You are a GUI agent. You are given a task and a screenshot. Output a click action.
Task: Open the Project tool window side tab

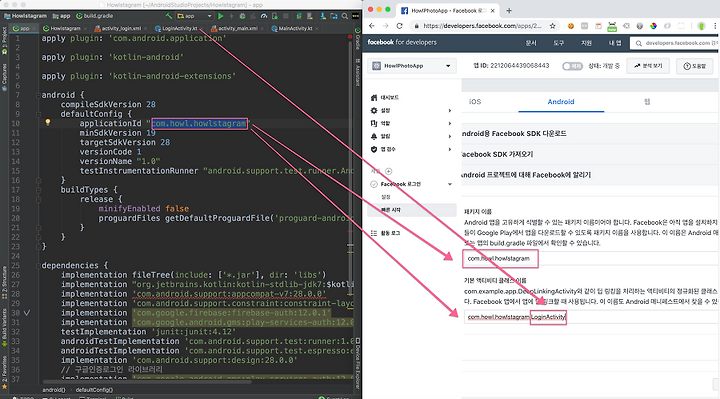point(4,41)
